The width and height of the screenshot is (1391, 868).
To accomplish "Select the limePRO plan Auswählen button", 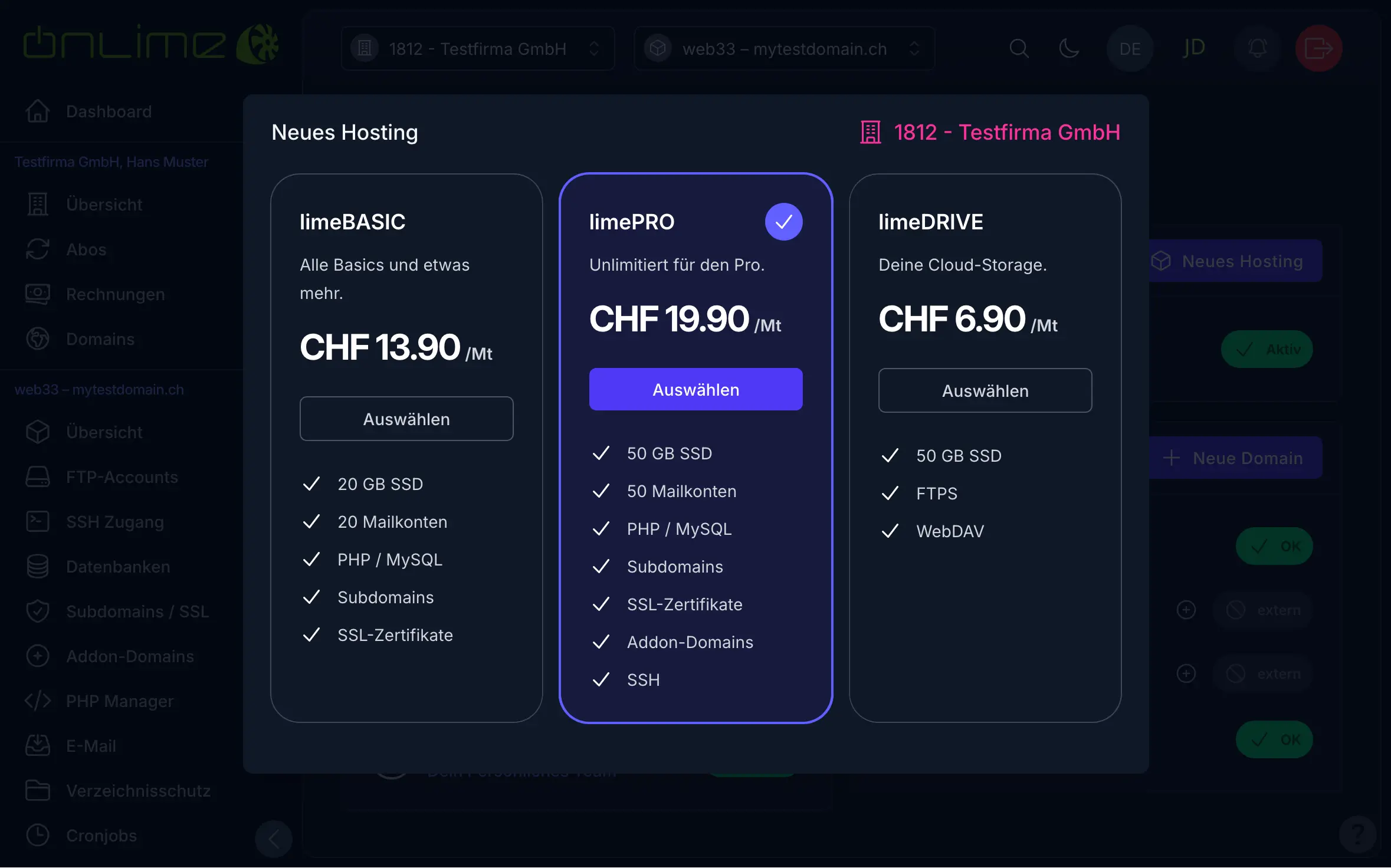I will click(x=695, y=389).
